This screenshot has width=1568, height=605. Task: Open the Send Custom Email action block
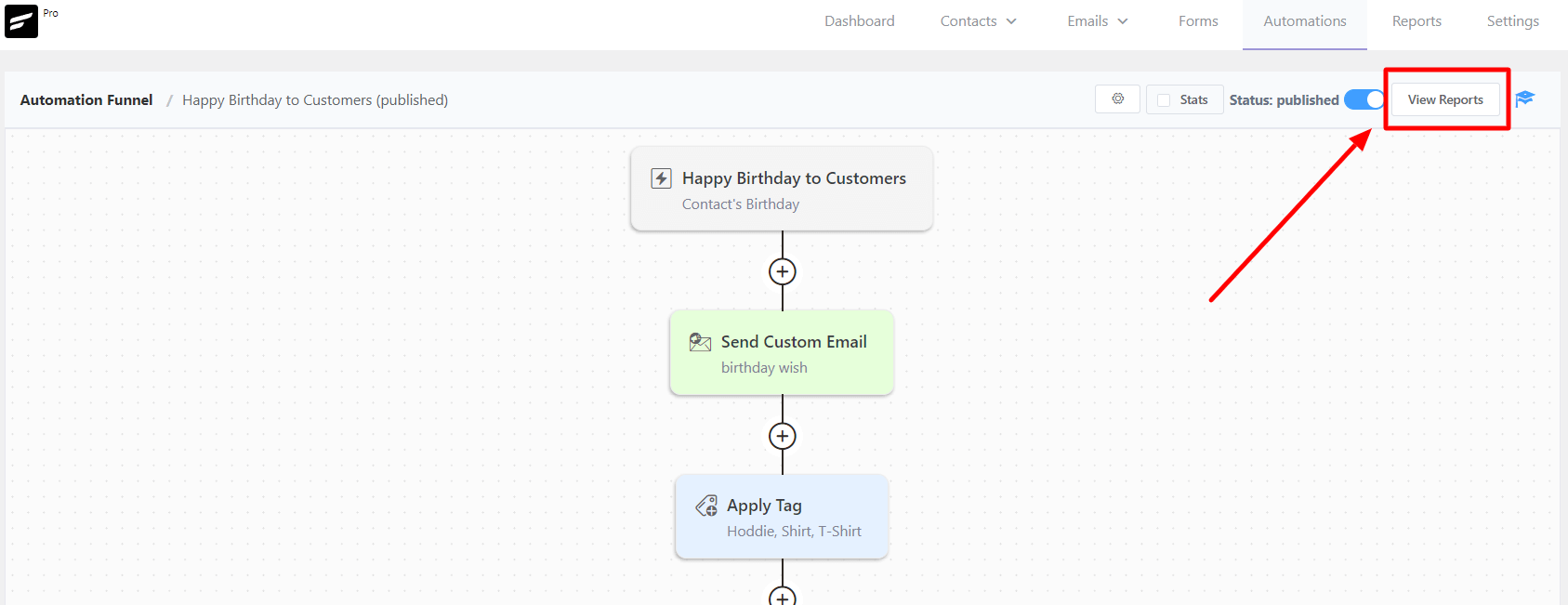pos(782,352)
